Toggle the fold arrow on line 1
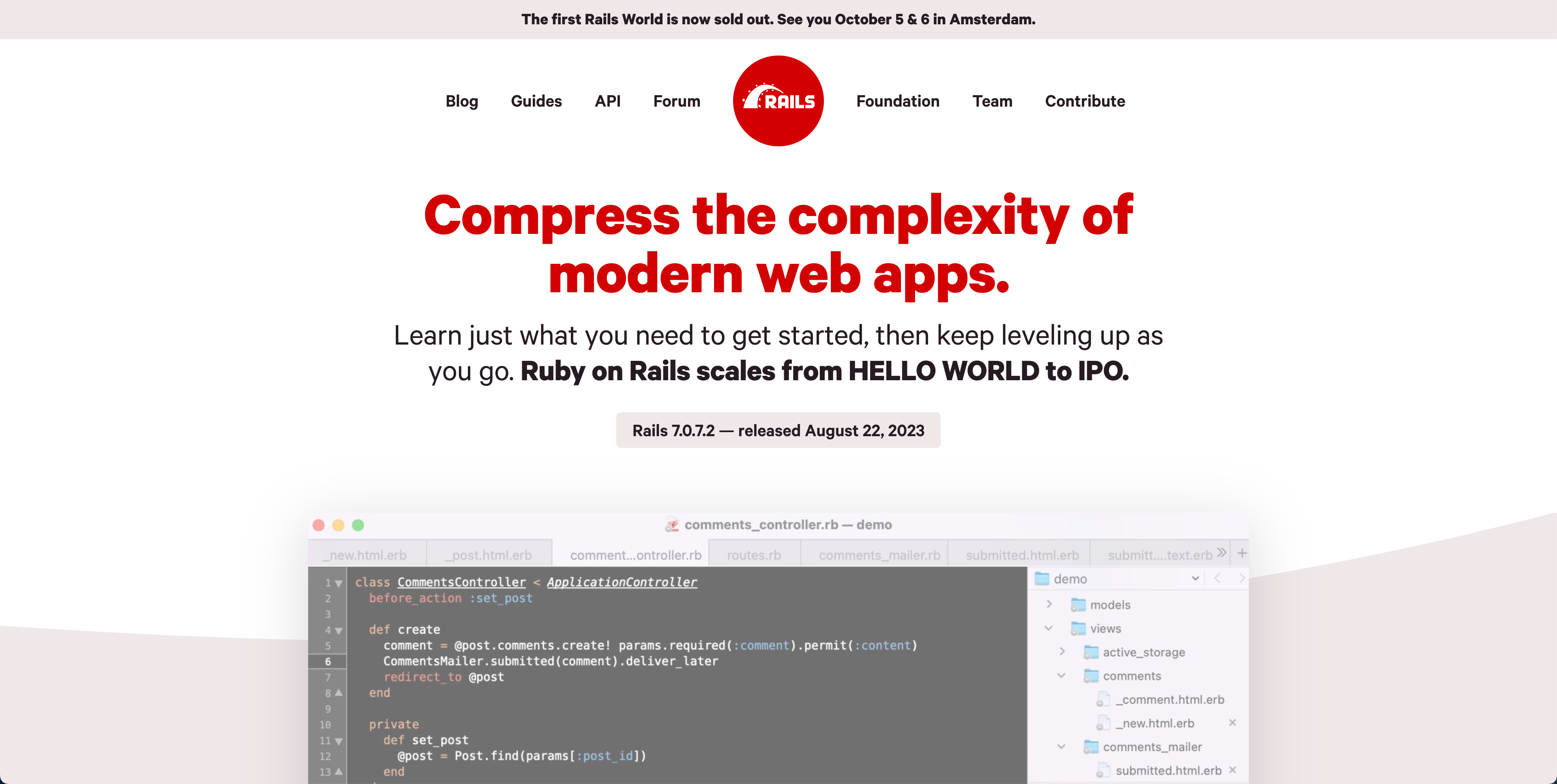1557x784 pixels. click(339, 583)
